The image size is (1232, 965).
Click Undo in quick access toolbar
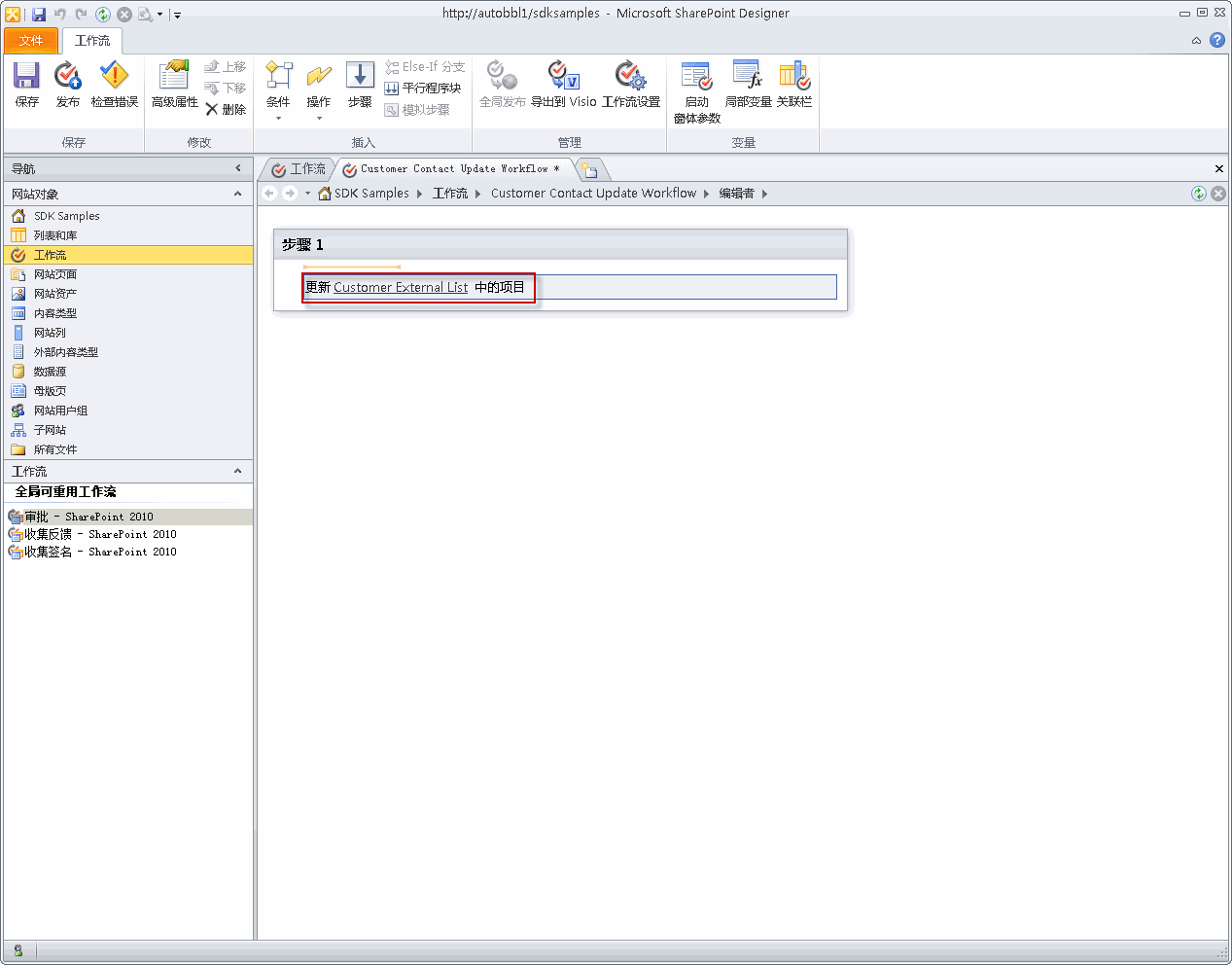(60, 14)
